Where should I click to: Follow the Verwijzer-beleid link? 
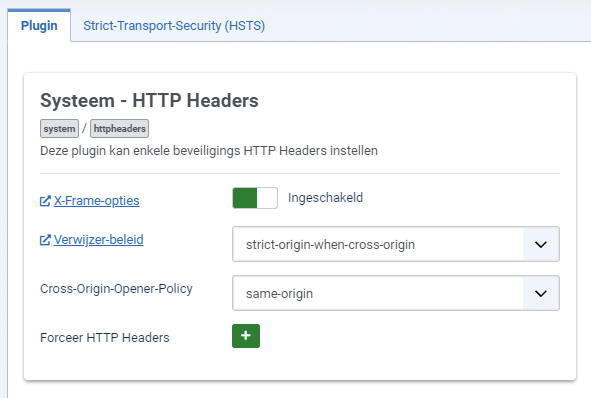click(x=99, y=240)
